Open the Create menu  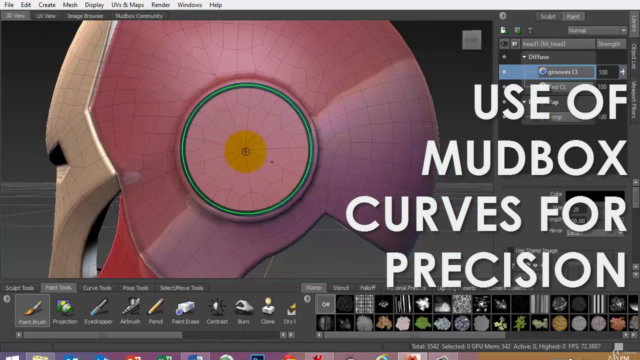click(x=47, y=5)
